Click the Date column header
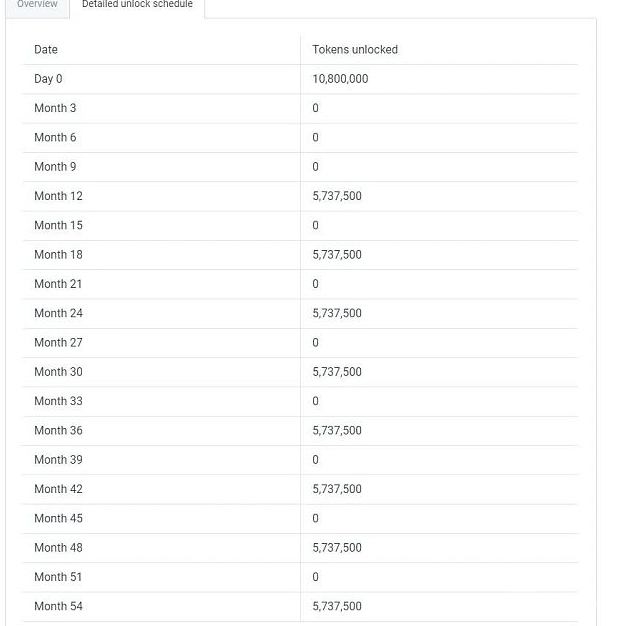617x626 pixels. pyautogui.click(x=46, y=49)
